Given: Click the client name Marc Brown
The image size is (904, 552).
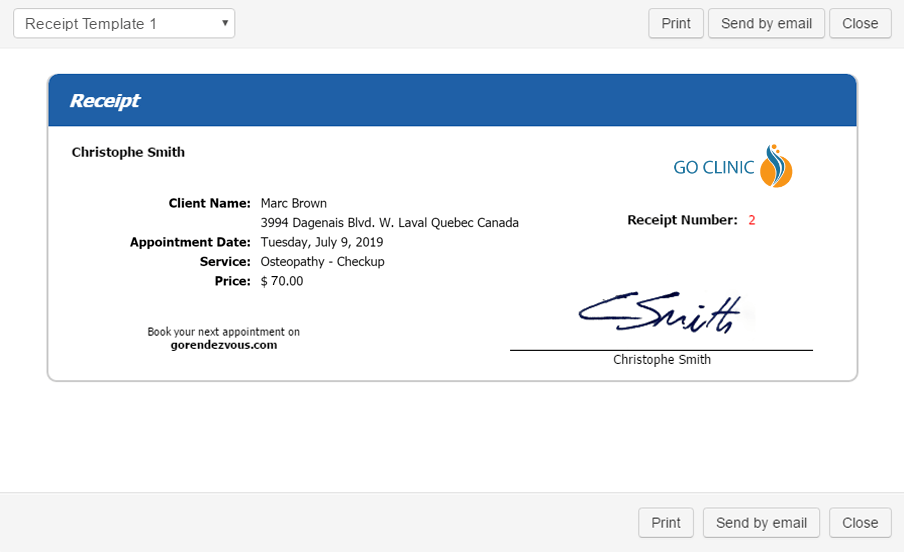Looking at the screenshot, I should [x=293, y=203].
